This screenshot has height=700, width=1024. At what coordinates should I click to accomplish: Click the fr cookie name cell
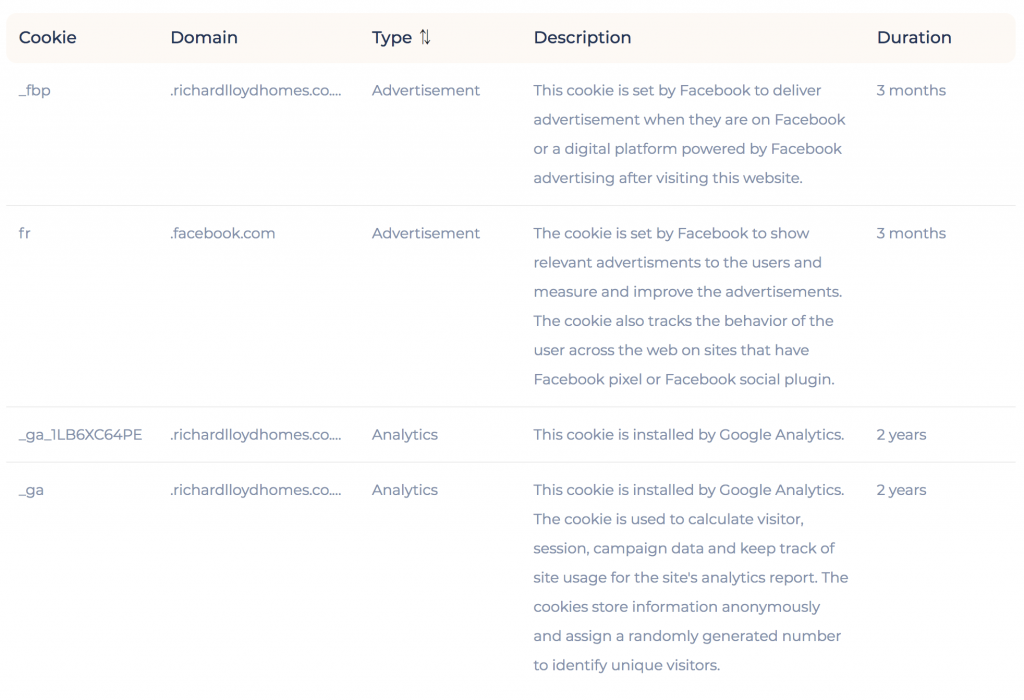tap(25, 233)
